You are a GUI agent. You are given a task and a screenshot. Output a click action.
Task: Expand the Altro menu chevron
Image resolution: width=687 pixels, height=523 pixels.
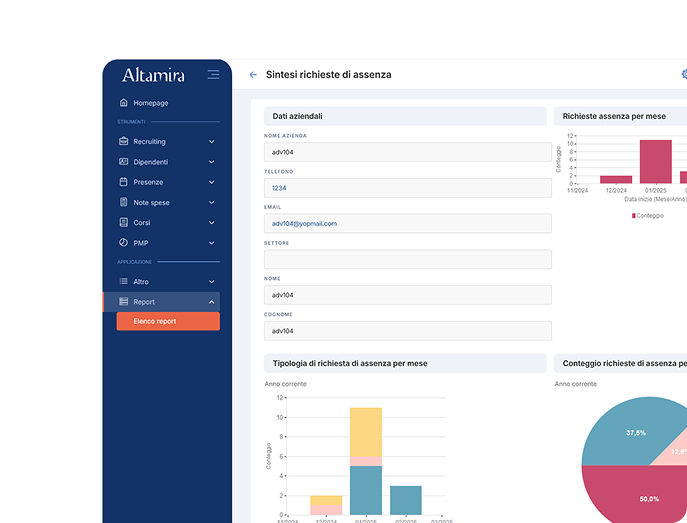click(211, 282)
